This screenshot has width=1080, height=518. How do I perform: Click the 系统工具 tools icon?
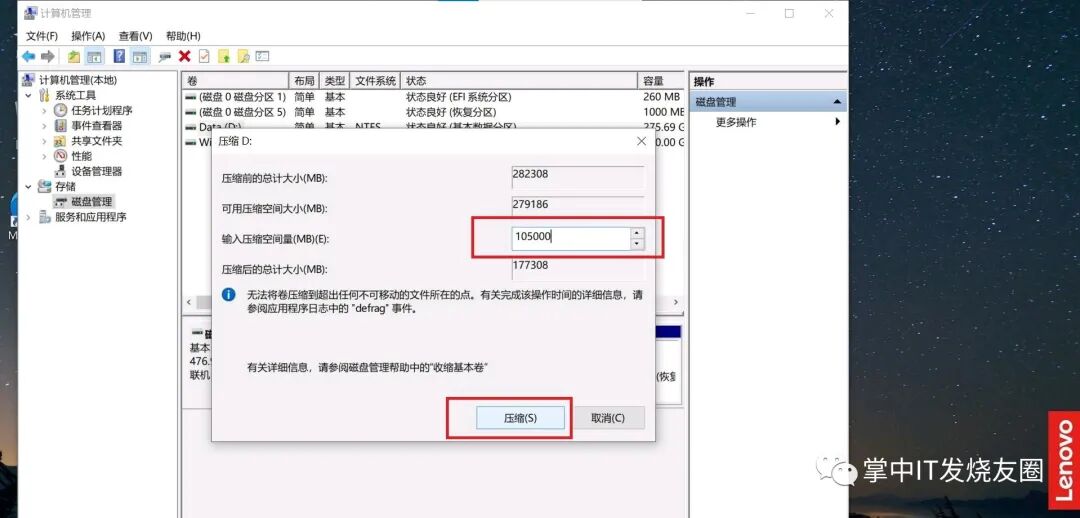click(x=45, y=95)
